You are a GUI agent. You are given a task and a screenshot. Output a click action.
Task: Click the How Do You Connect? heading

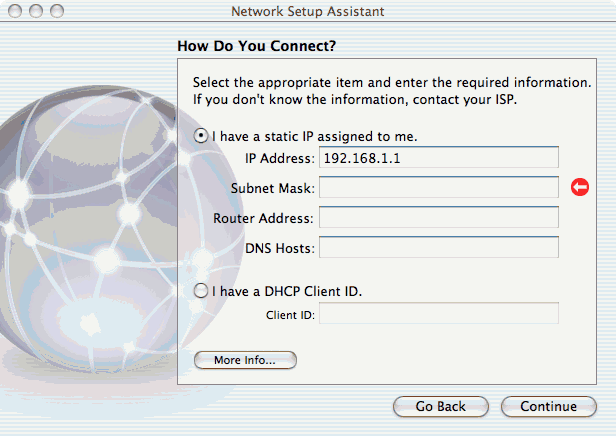coord(257,46)
